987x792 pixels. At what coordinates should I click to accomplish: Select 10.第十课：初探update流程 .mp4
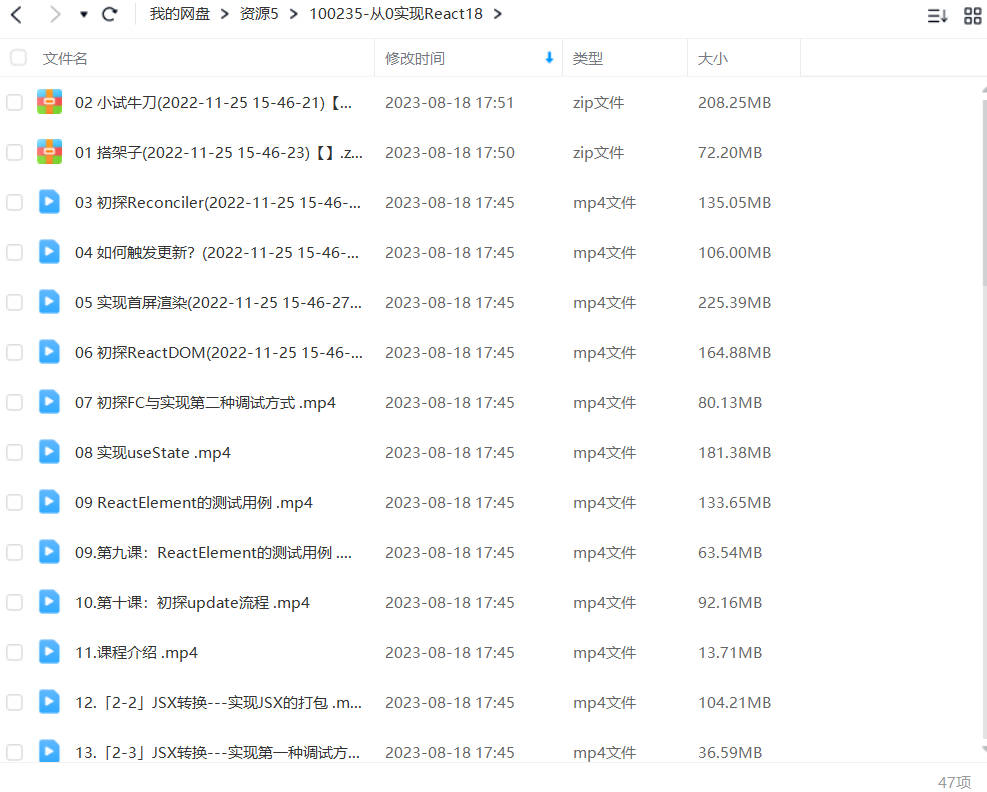(x=193, y=602)
